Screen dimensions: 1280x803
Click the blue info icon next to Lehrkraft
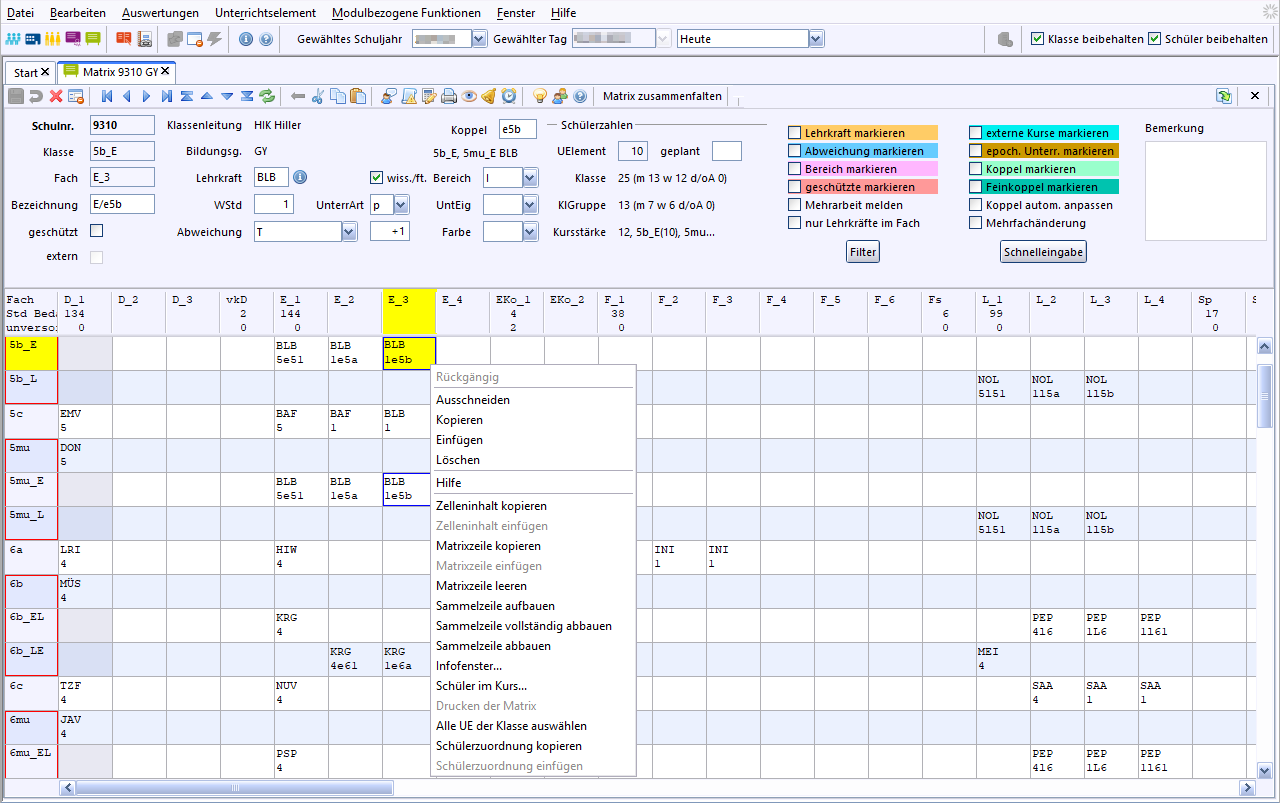click(299, 177)
